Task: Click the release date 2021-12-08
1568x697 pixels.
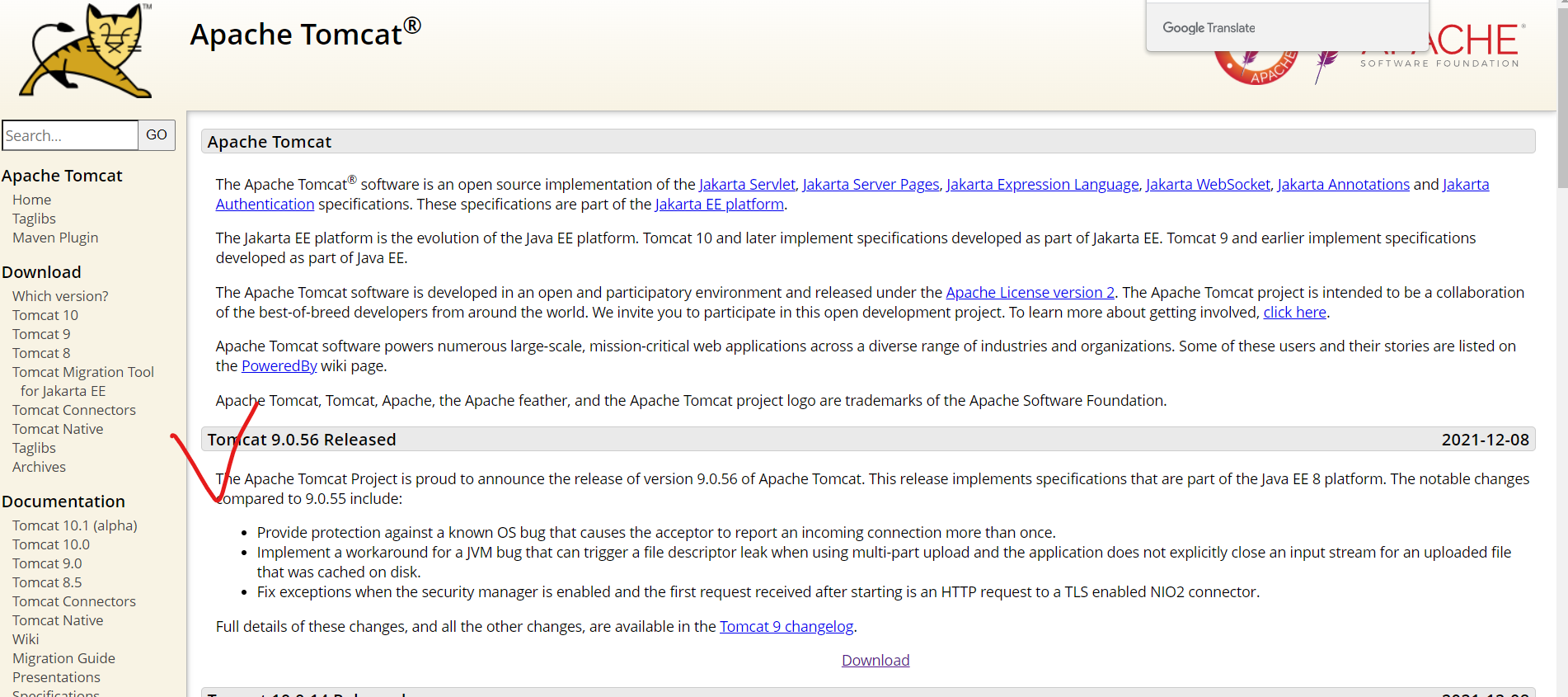Action: pyautogui.click(x=1485, y=440)
